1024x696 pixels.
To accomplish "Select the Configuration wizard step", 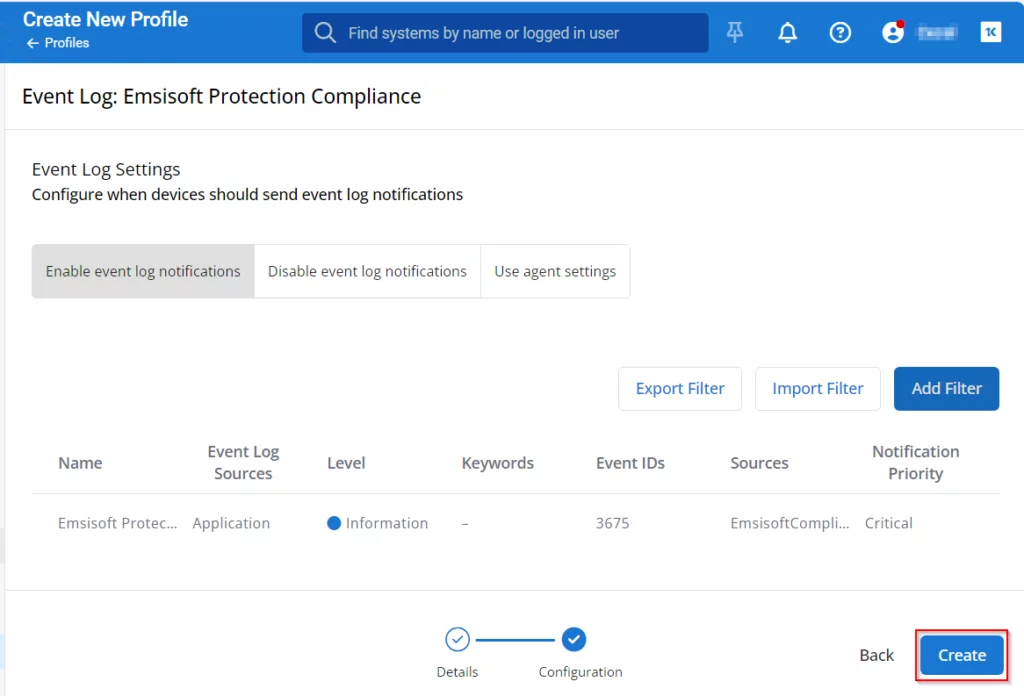I will point(574,640).
